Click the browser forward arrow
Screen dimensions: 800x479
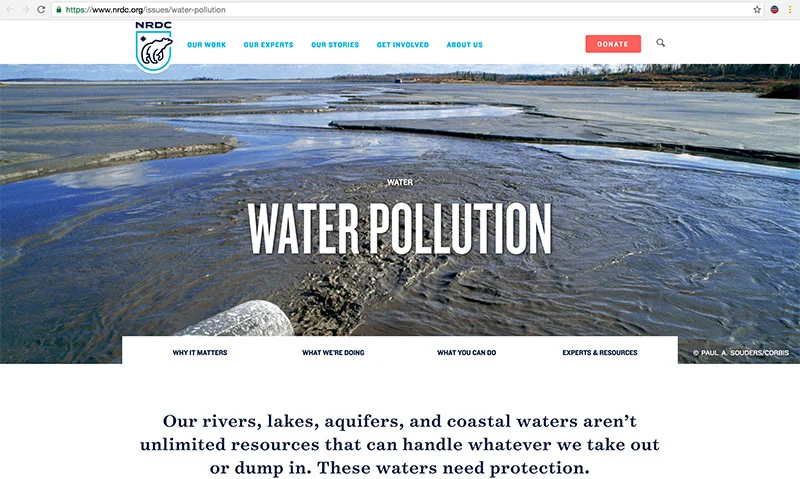(26, 9)
